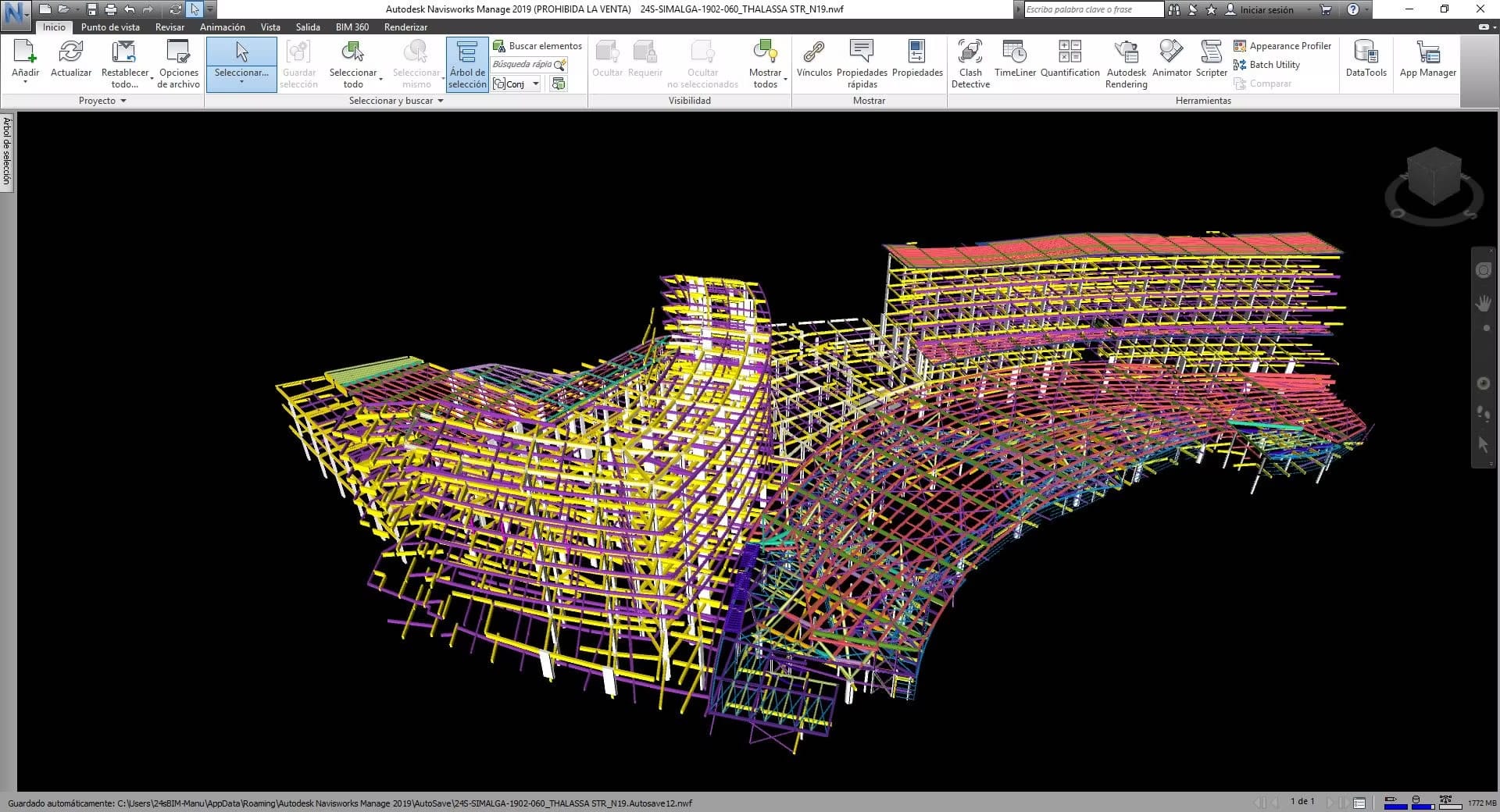Switch to the Punto de vista tab
This screenshot has width=1500, height=812.
tap(110, 27)
